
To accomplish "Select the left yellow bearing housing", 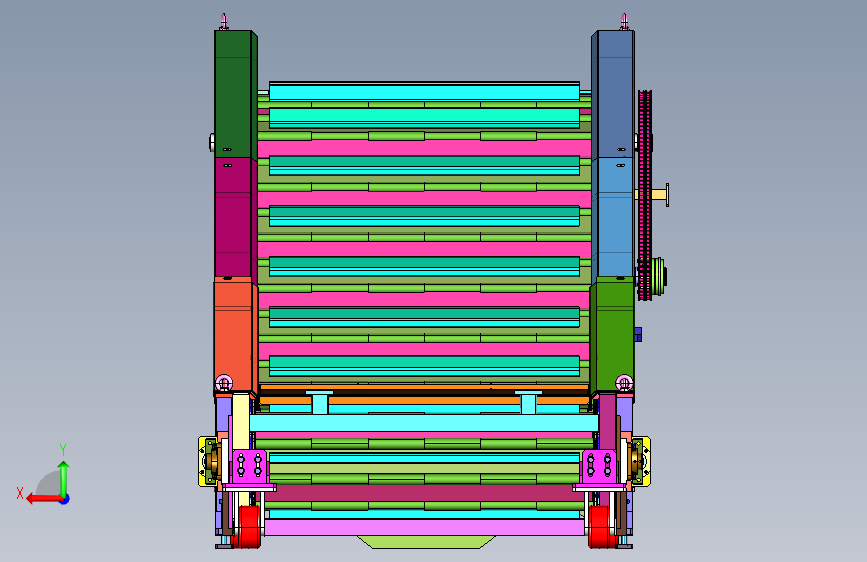I will point(207,461).
